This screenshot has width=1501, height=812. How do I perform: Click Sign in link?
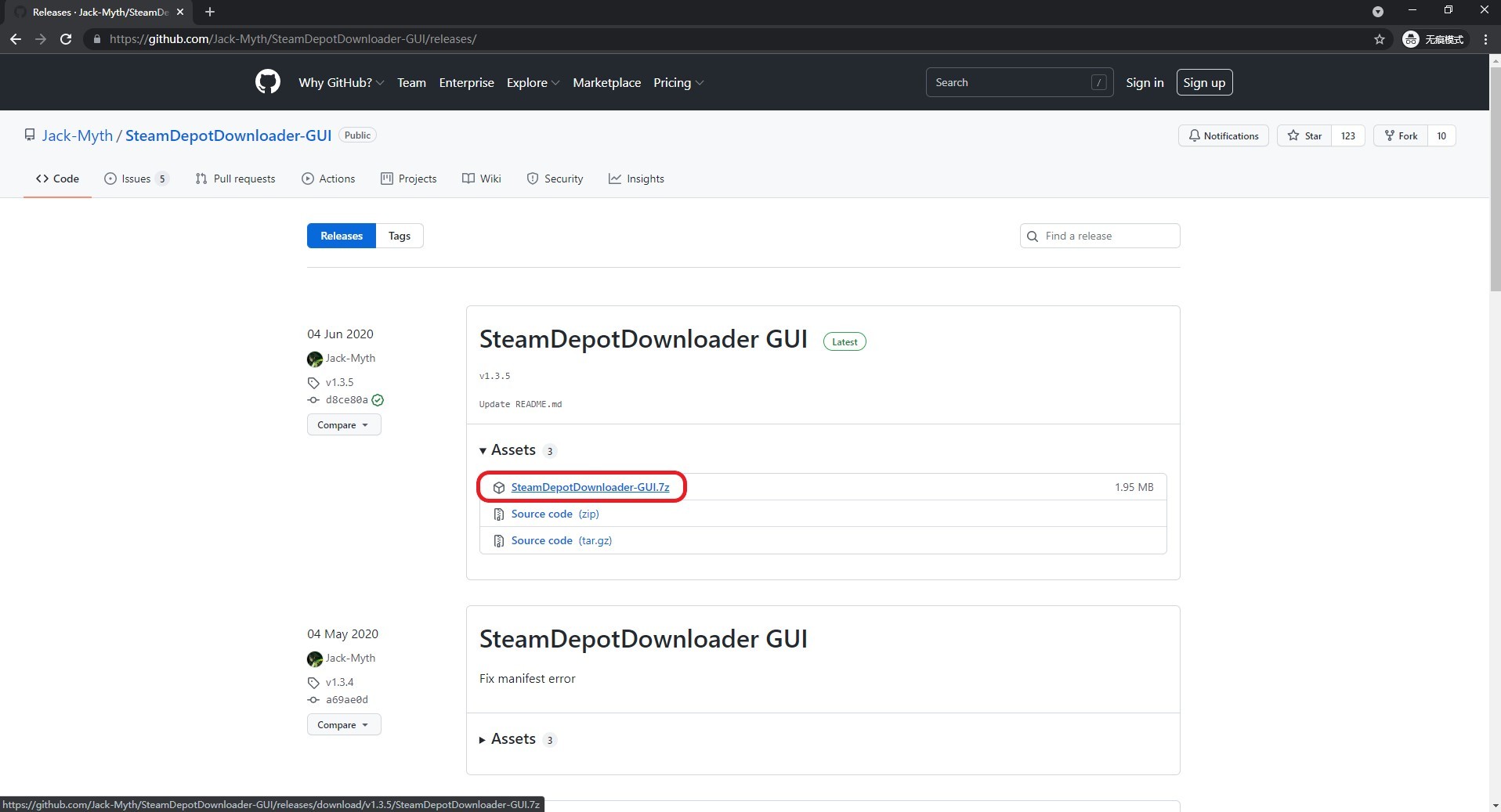1145,82
